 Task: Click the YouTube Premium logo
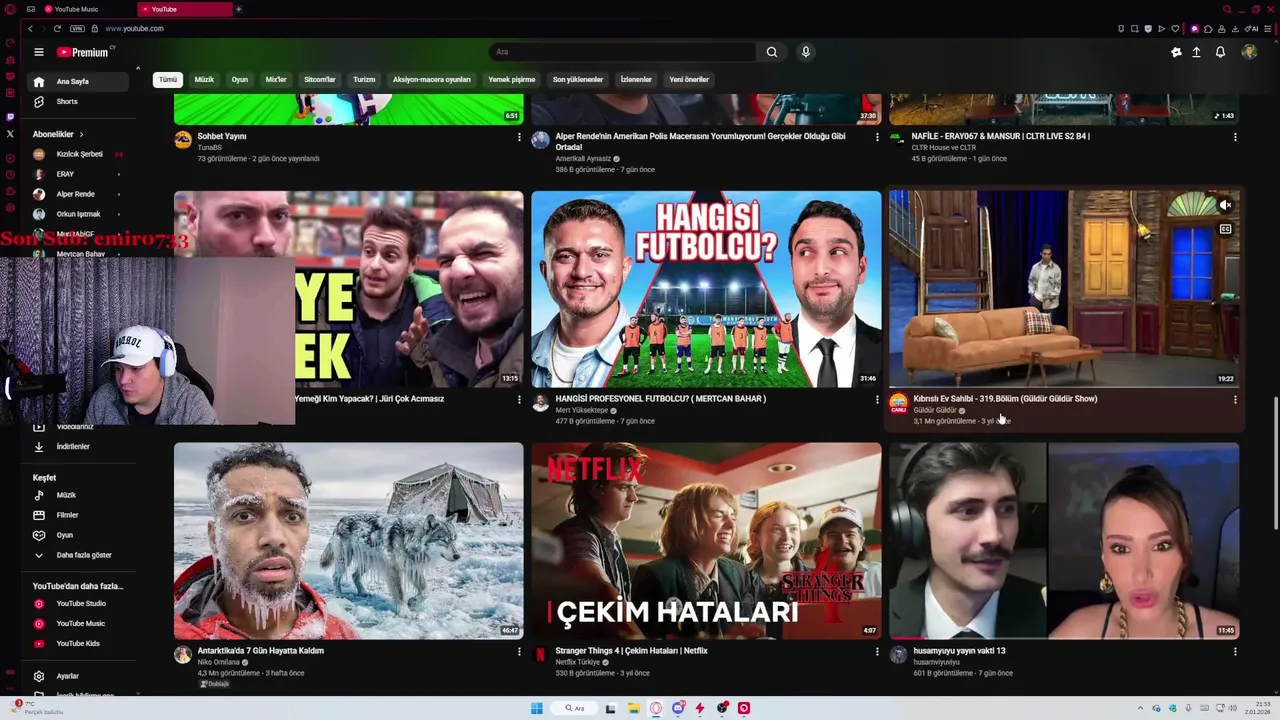(x=83, y=52)
